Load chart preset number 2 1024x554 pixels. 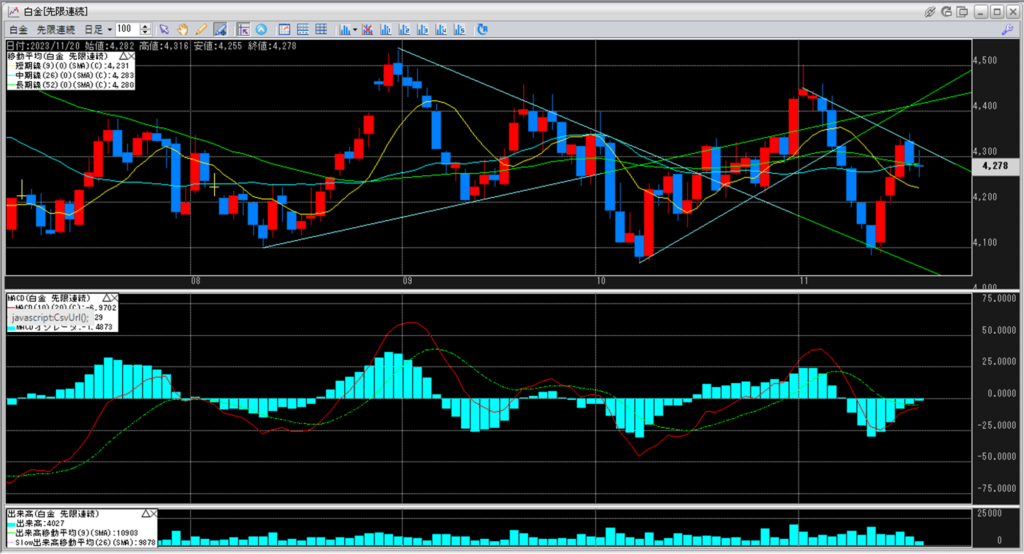tap(404, 29)
